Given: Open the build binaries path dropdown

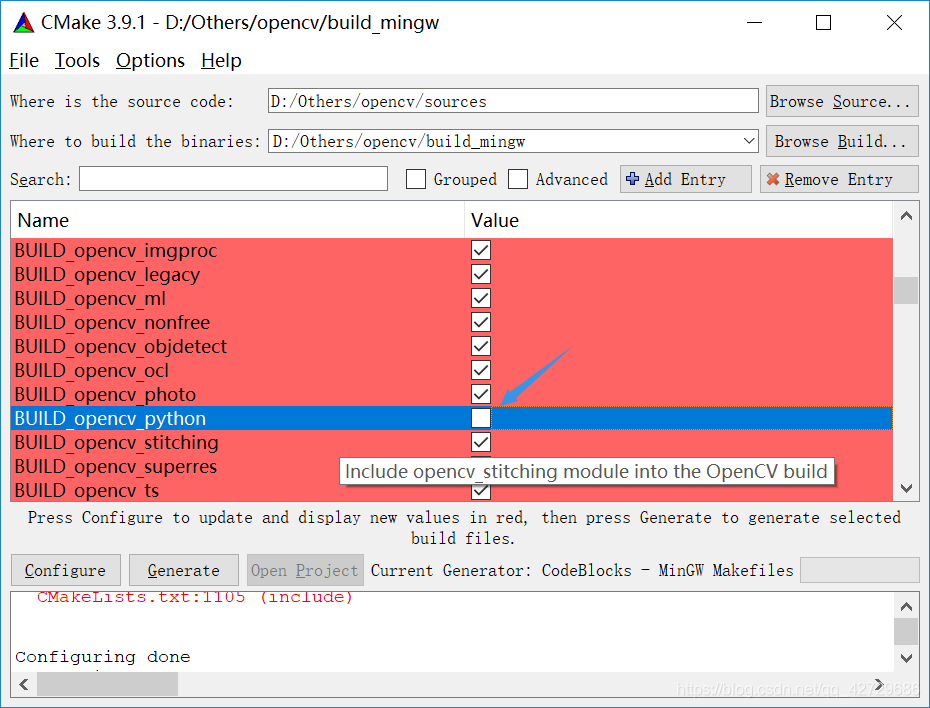Looking at the screenshot, I should pos(749,141).
